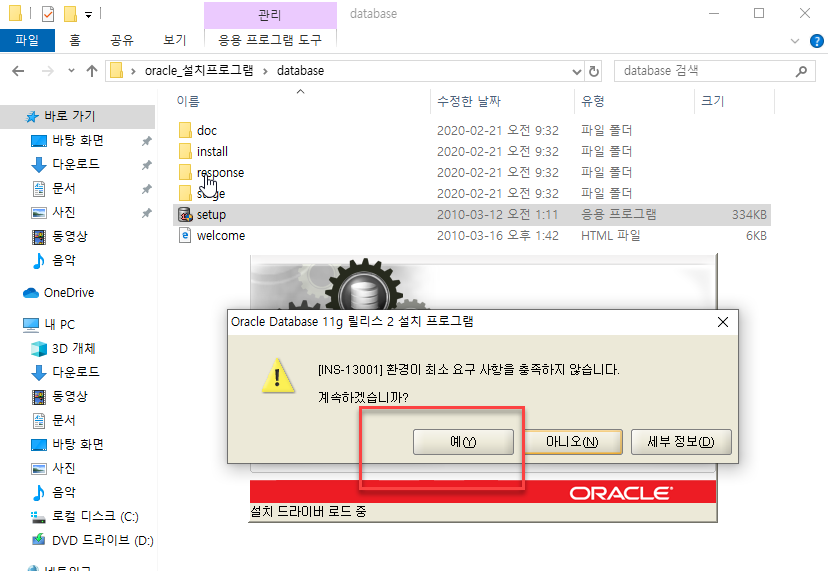The height and width of the screenshot is (571, 828).
Task: Expand the recent locations dropdown arrow
Action: [71, 71]
